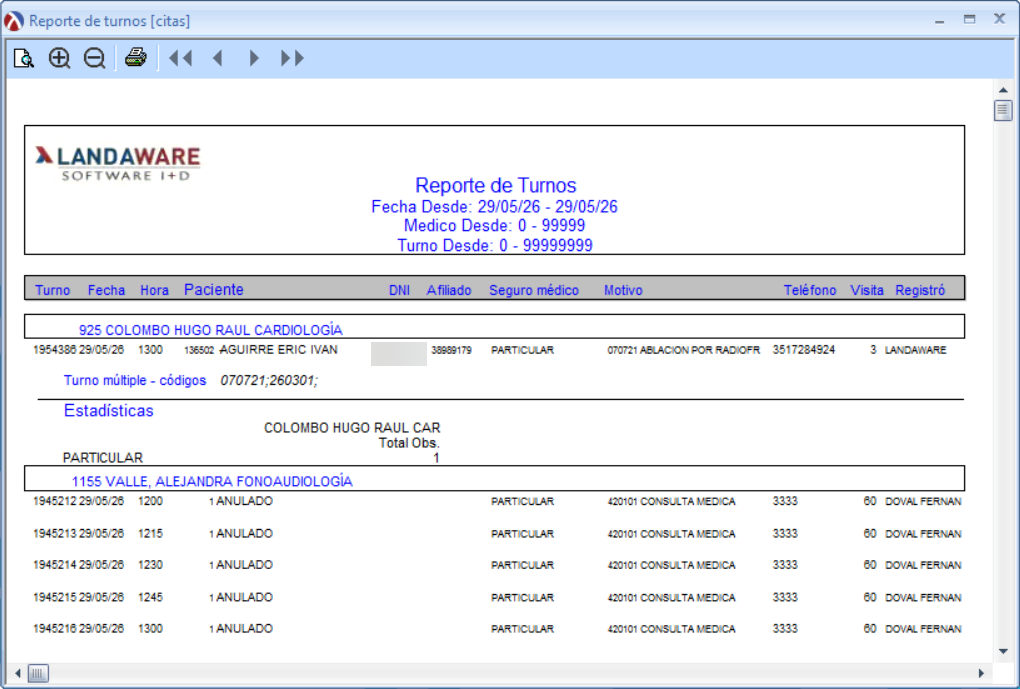Click 'Medico Desde: 0 - 99999' line

(494, 226)
